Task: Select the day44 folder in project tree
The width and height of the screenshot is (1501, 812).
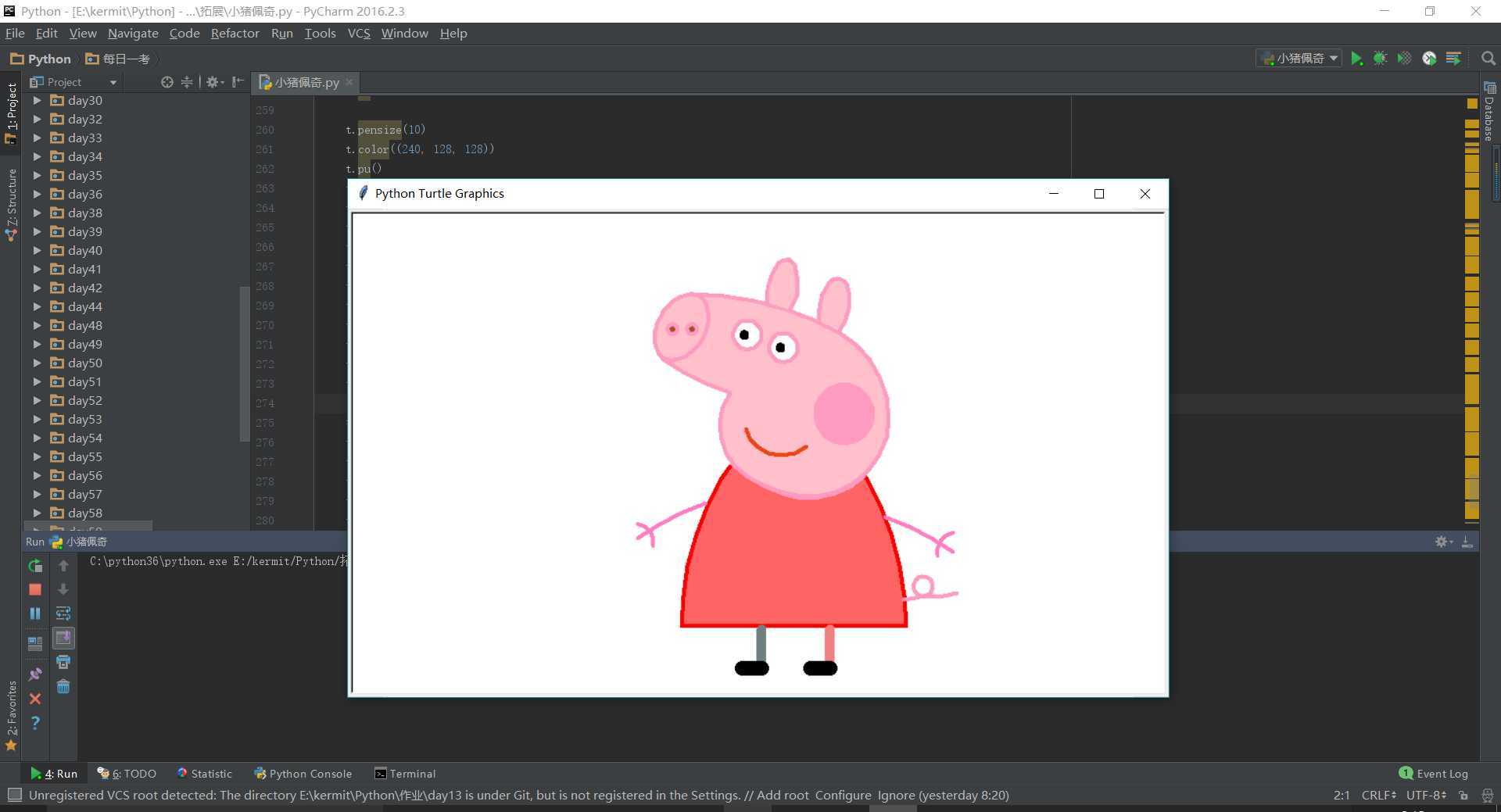Action: (84, 306)
